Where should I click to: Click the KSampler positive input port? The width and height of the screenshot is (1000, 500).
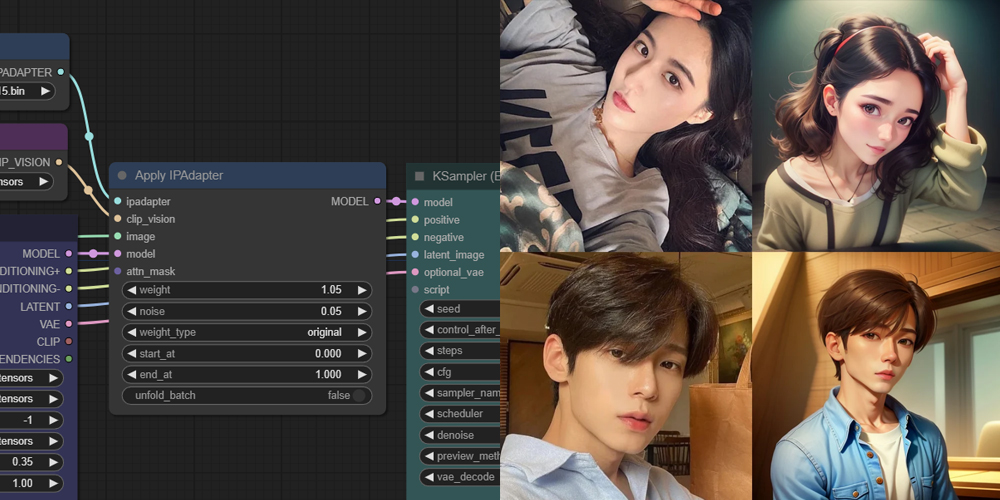click(x=415, y=219)
